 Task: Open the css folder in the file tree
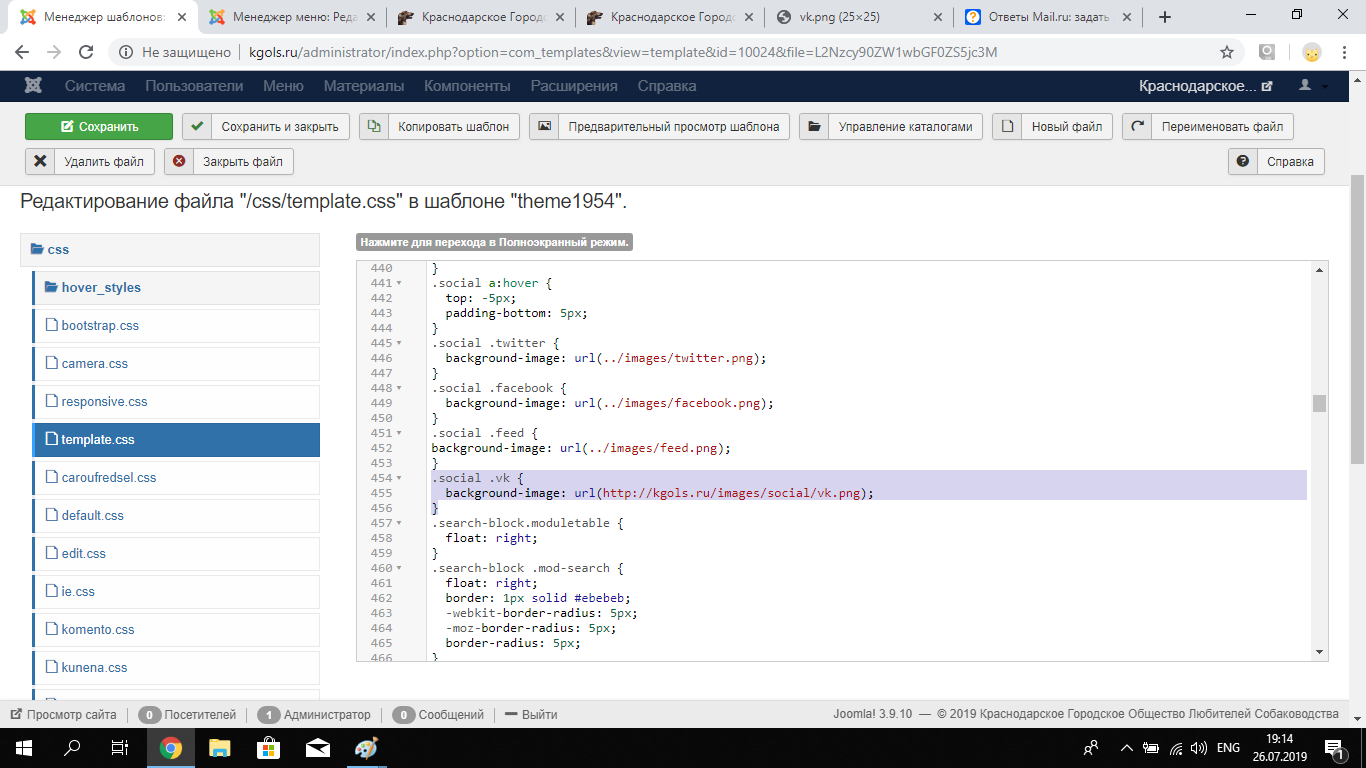click(170, 250)
